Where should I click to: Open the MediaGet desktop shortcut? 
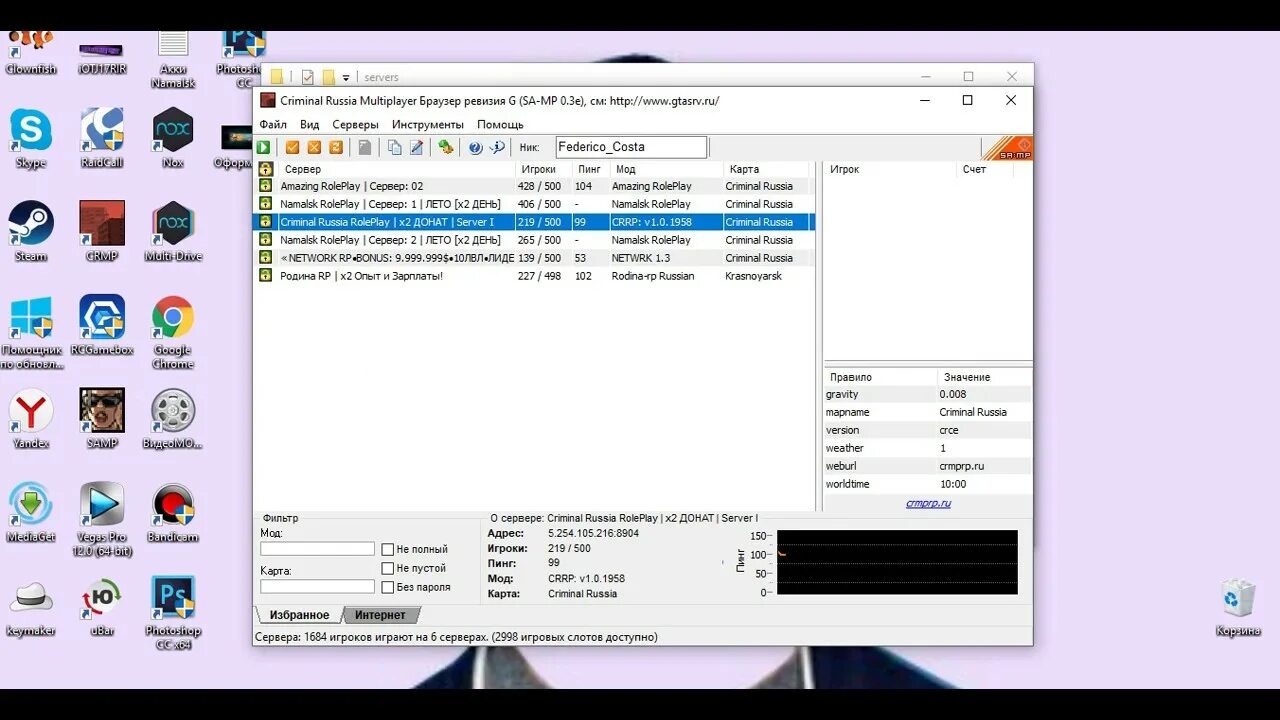pos(31,513)
